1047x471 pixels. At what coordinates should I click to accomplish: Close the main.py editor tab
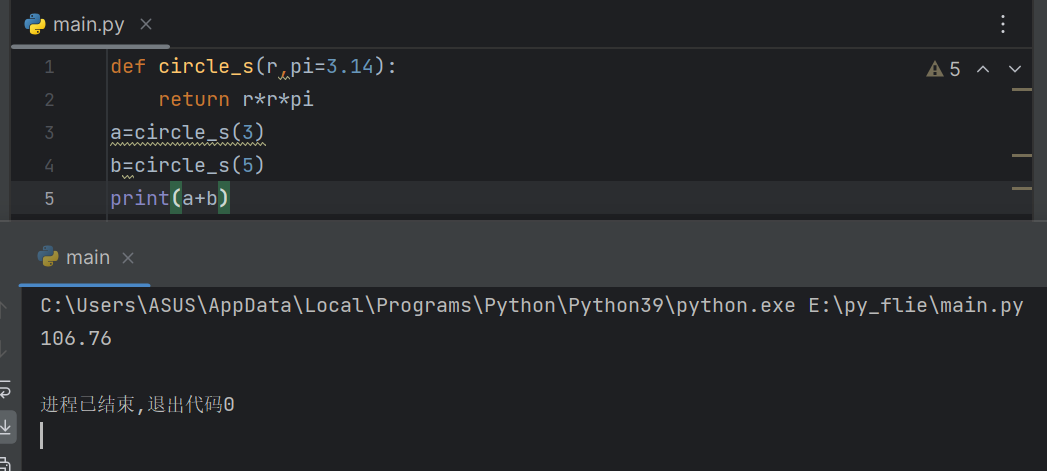coord(146,25)
